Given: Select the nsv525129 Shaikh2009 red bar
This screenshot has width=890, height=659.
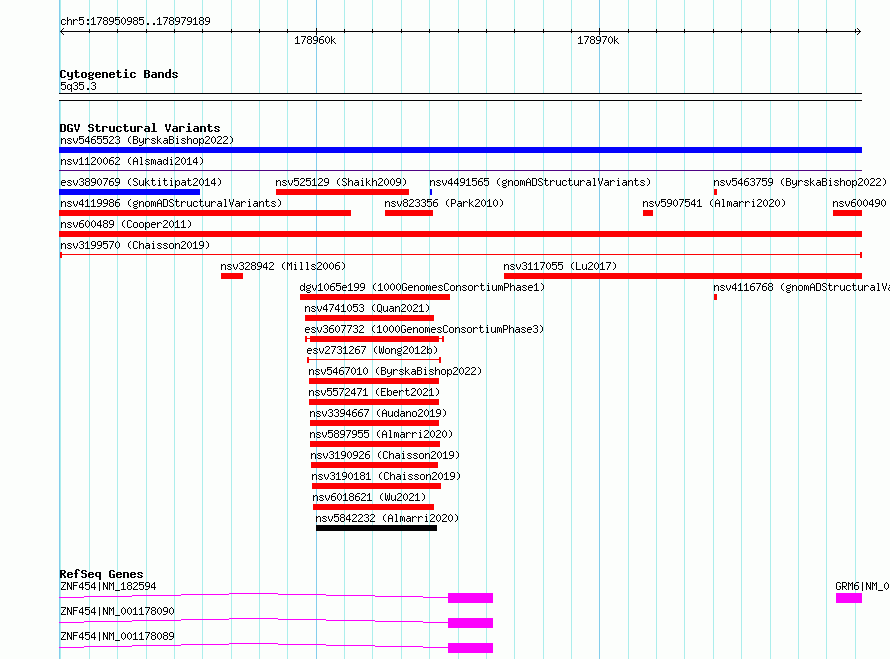Looking at the screenshot, I should pyautogui.click(x=342, y=192).
